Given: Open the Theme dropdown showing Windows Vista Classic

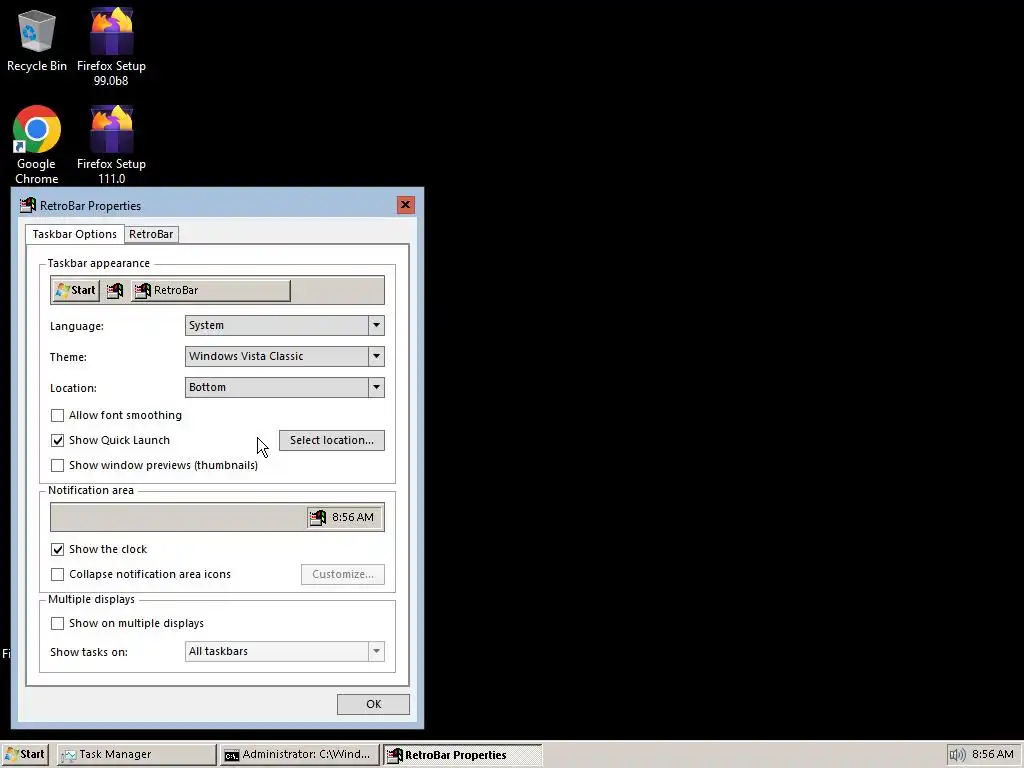Looking at the screenshot, I should coord(285,356).
